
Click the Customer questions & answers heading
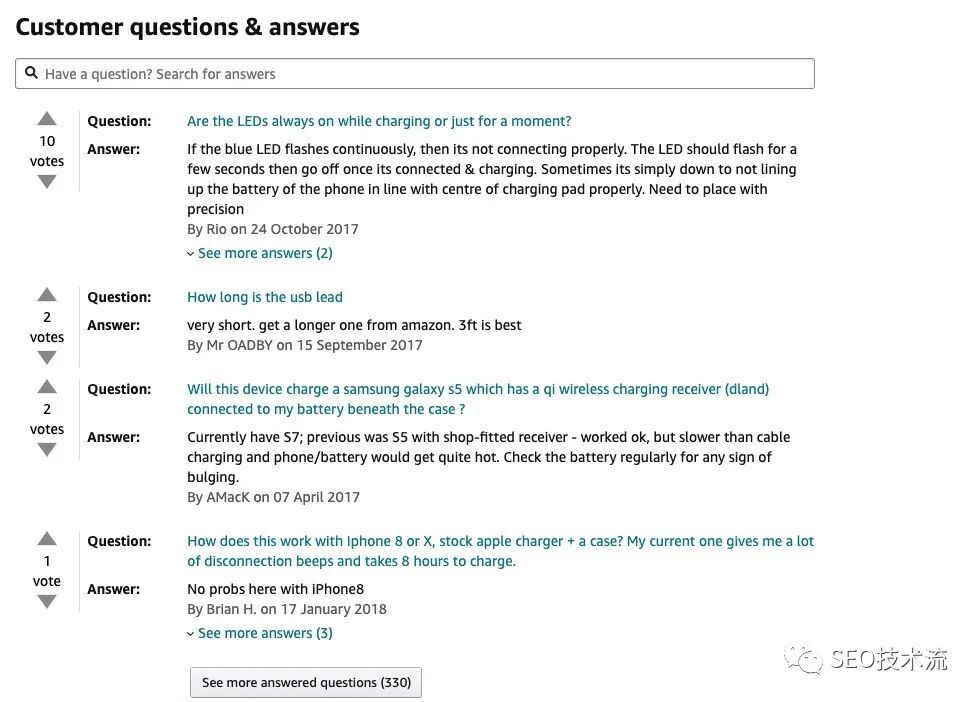[x=187, y=27]
